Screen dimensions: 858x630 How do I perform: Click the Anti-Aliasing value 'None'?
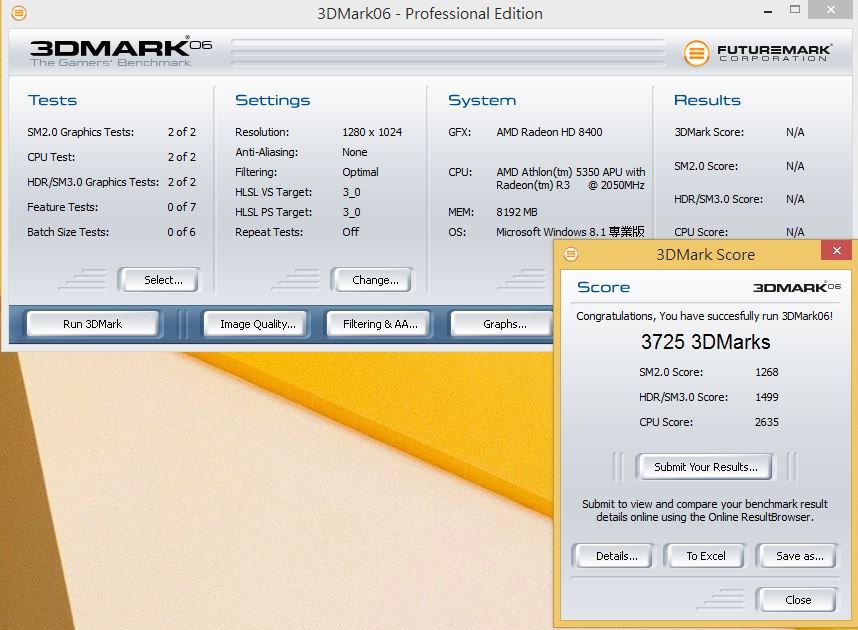[355, 152]
